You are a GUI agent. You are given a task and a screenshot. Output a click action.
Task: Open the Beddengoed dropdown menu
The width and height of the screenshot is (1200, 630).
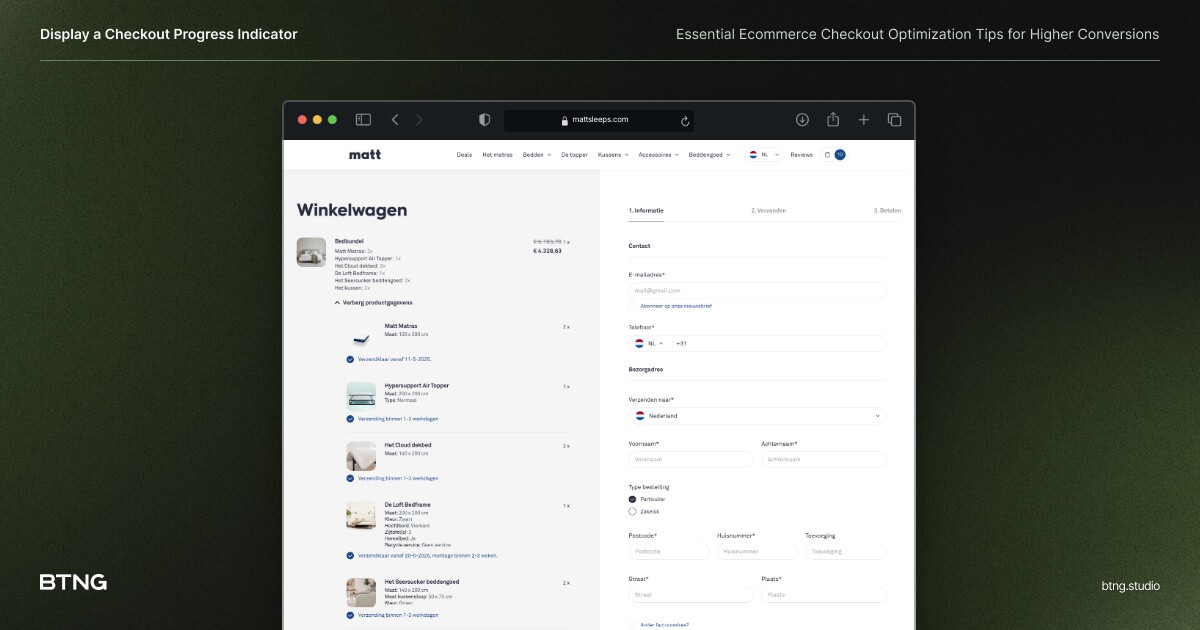[x=710, y=155]
